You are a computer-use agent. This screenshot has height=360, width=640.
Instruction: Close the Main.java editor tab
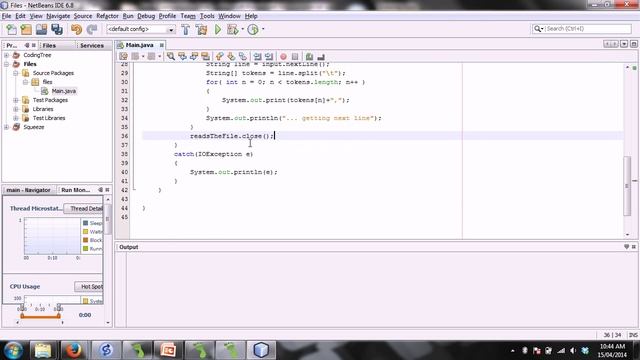162,45
